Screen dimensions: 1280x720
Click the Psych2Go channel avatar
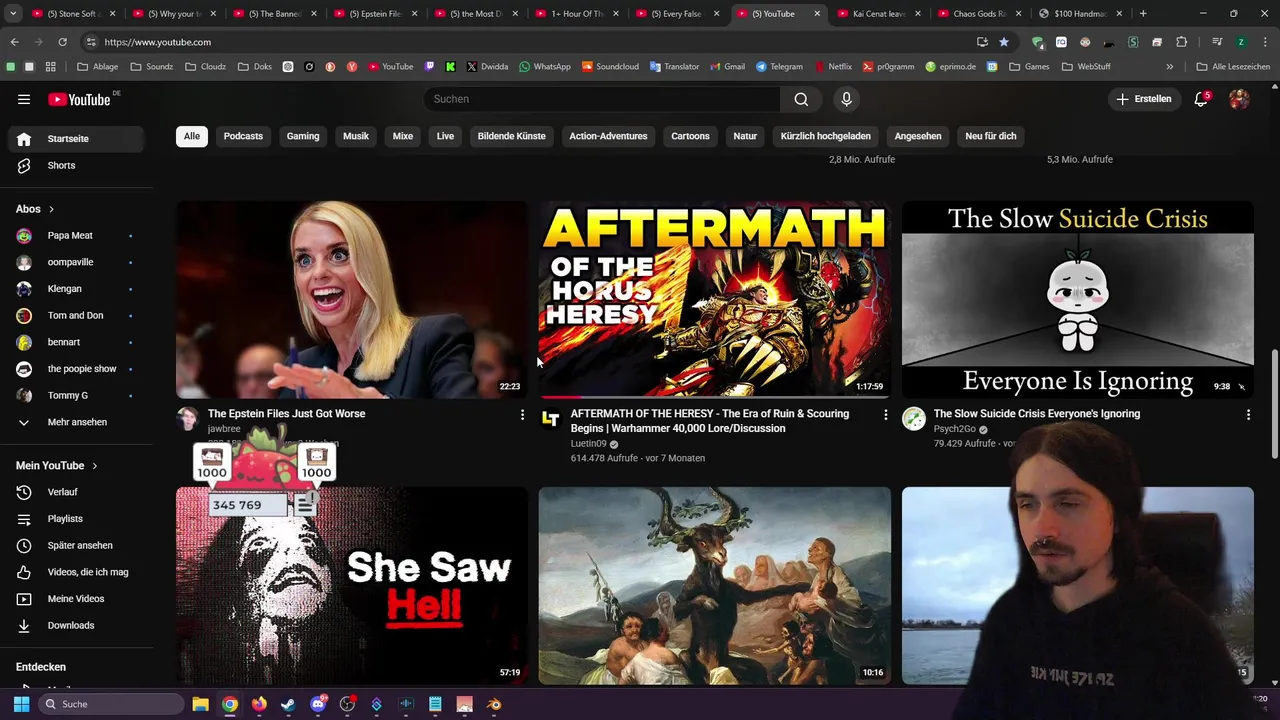pyautogui.click(x=913, y=419)
